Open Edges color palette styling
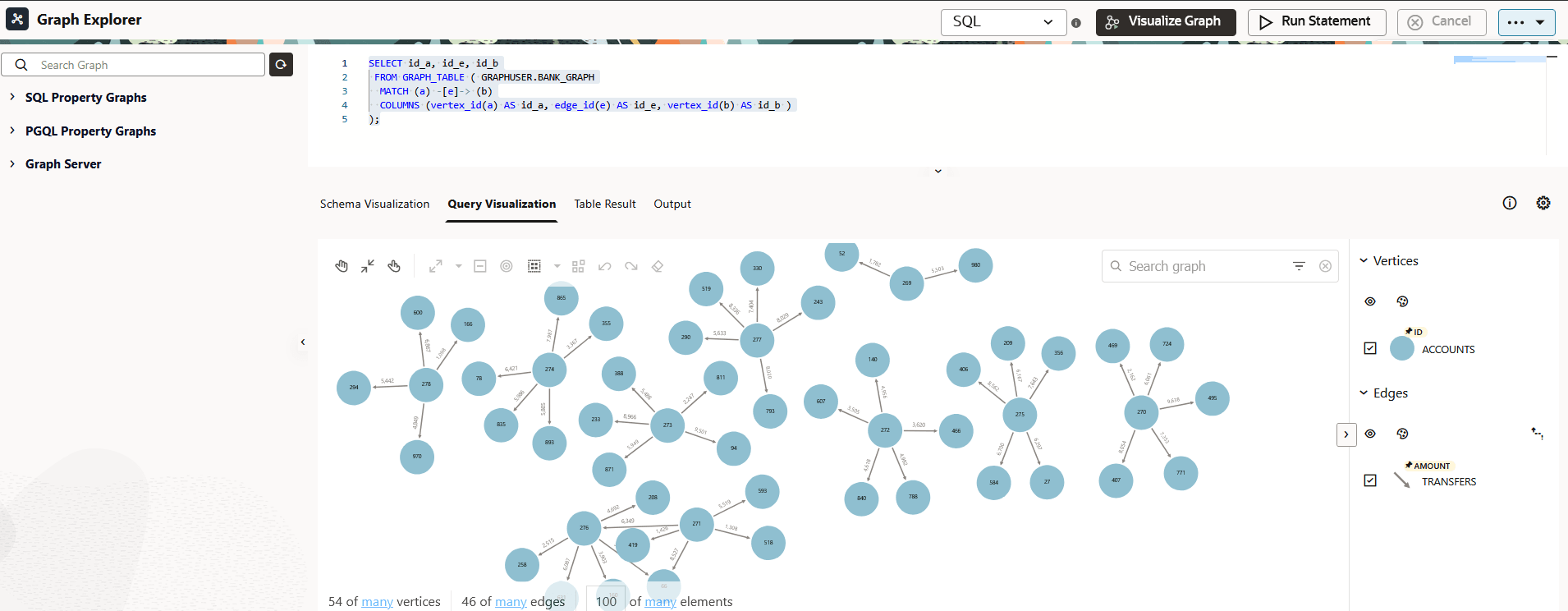This screenshot has height=611, width=1568. [x=1402, y=434]
